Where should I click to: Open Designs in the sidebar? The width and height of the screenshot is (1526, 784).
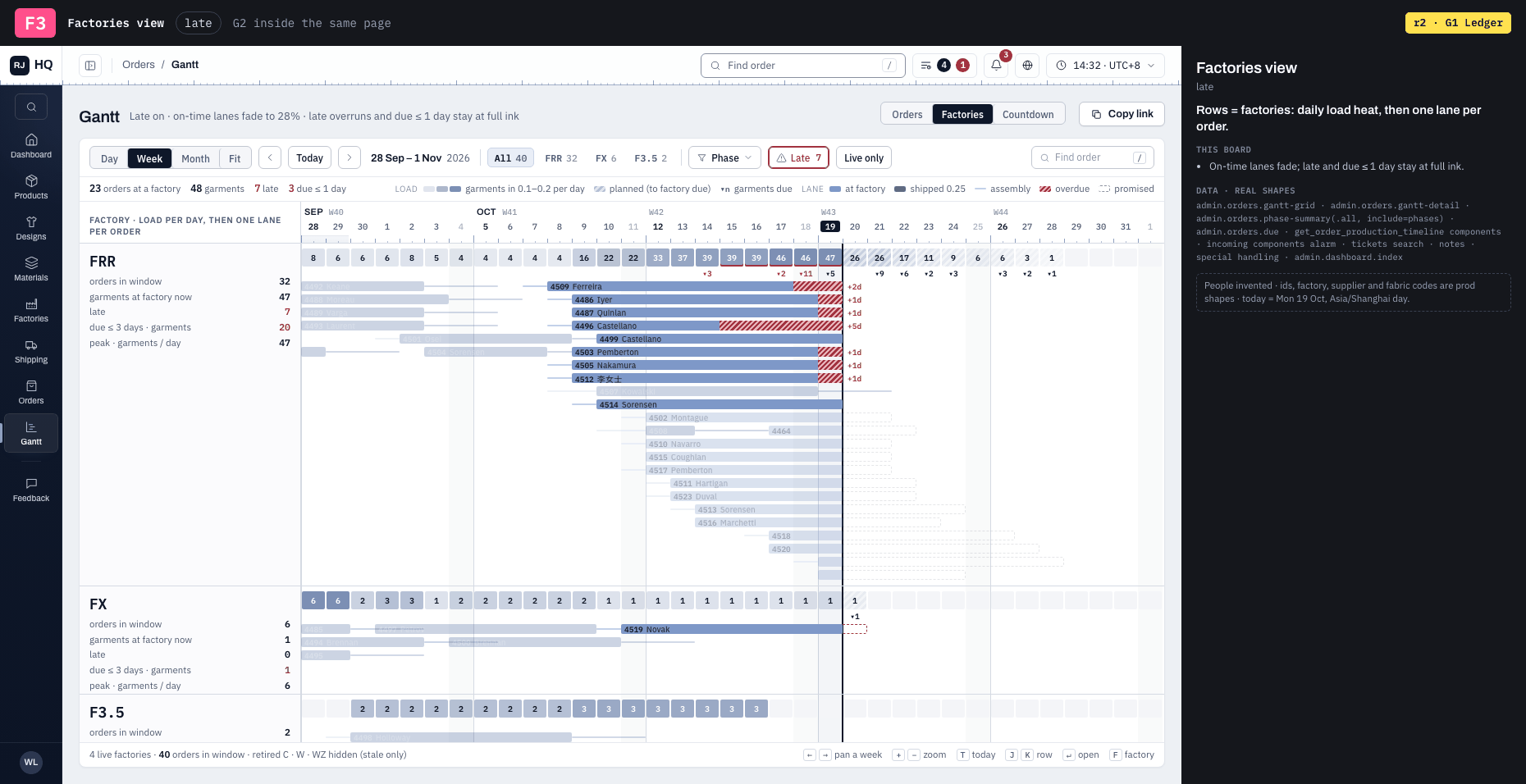[x=31, y=228]
